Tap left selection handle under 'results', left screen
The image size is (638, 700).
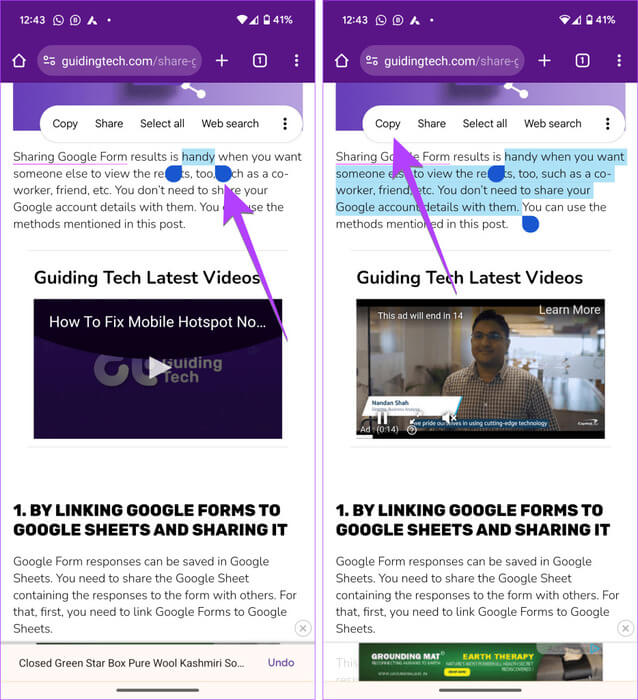click(174, 174)
